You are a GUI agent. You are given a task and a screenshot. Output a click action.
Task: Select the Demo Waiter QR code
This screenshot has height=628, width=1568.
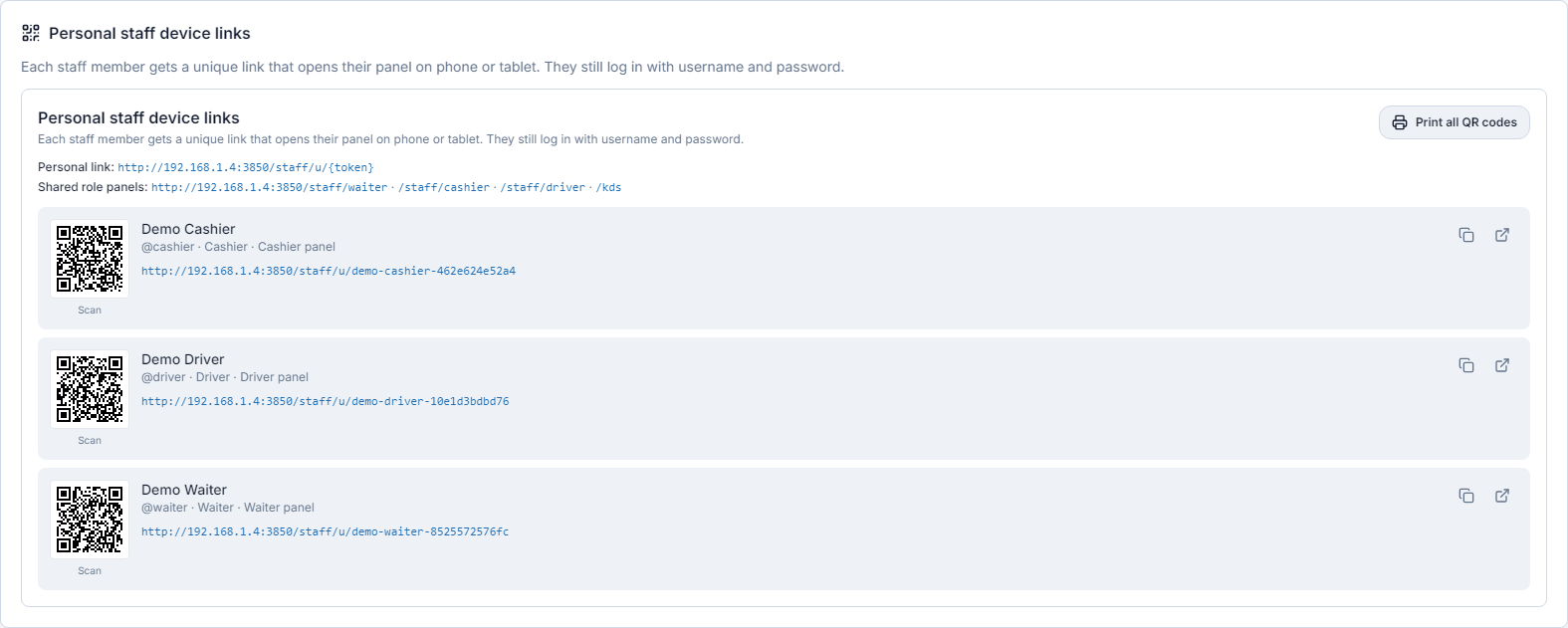(90, 520)
